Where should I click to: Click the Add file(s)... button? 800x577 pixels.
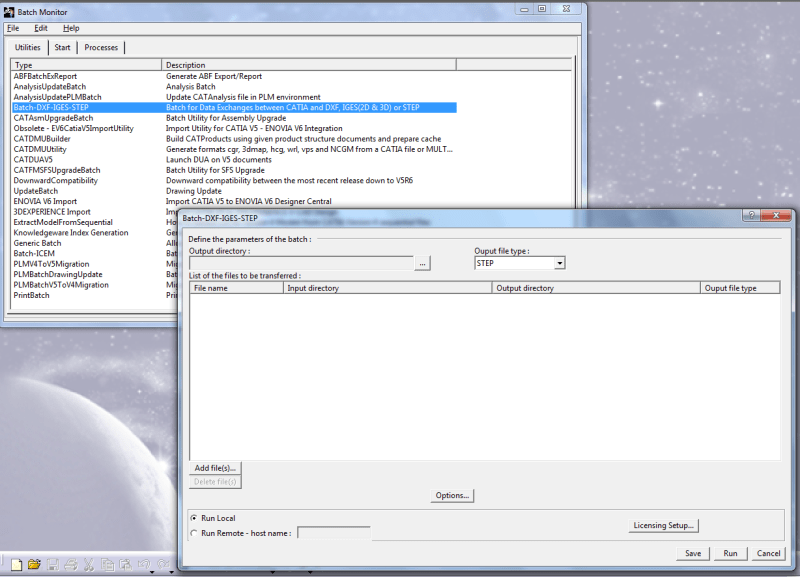pyautogui.click(x=215, y=468)
